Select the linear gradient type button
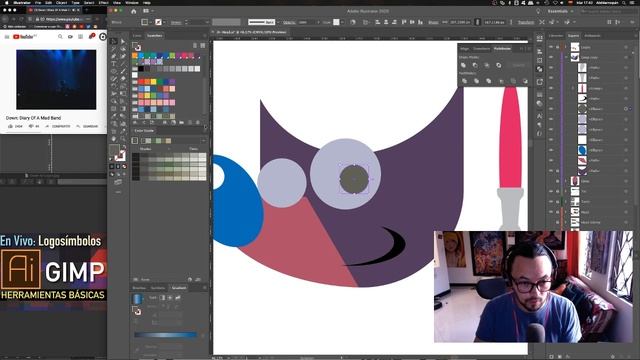The height and width of the screenshot is (360, 640). 162,298
